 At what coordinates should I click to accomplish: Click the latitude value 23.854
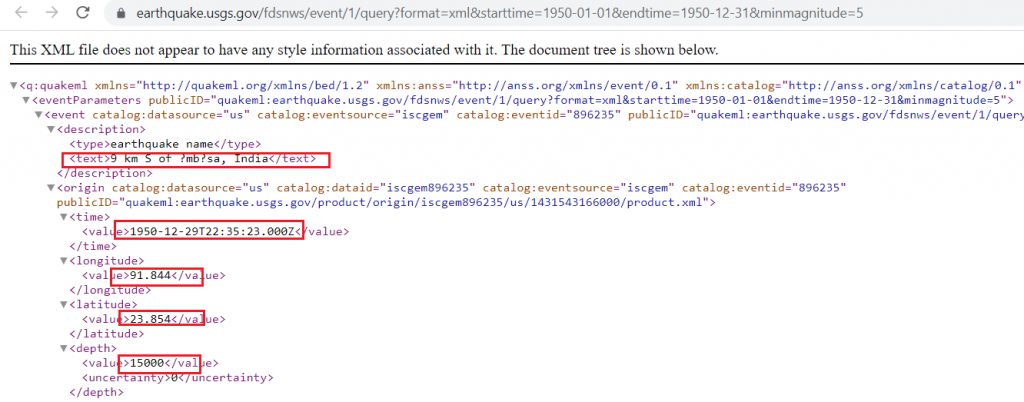click(150, 319)
